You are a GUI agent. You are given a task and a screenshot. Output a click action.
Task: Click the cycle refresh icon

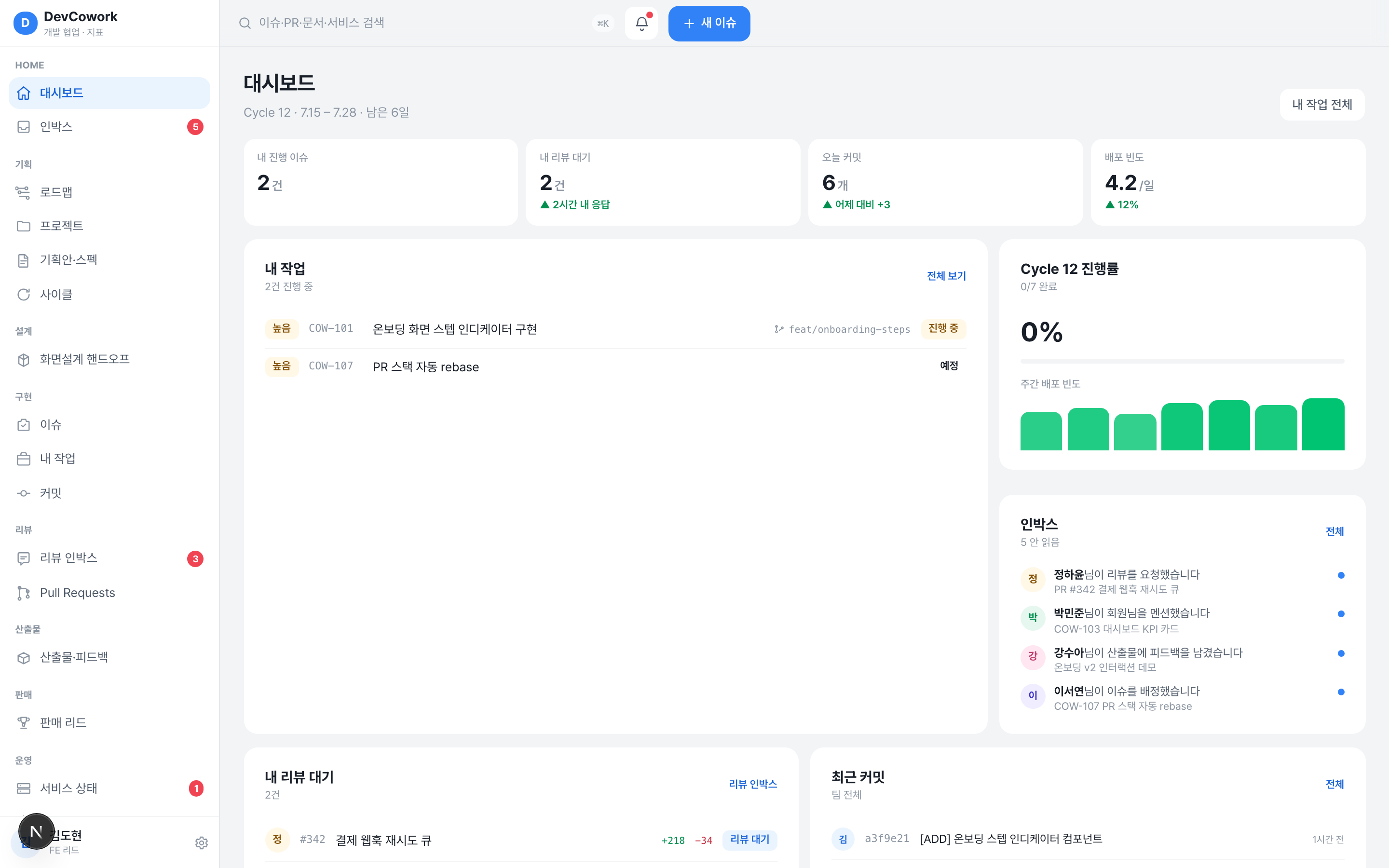[x=24, y=295]
